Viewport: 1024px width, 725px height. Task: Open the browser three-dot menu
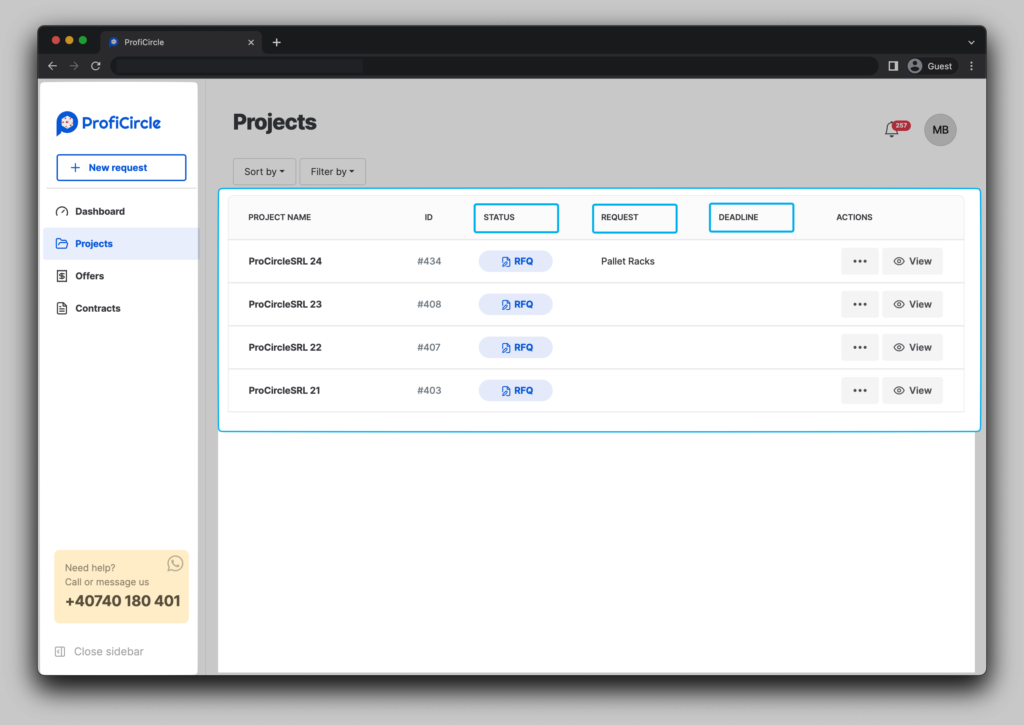972,66
